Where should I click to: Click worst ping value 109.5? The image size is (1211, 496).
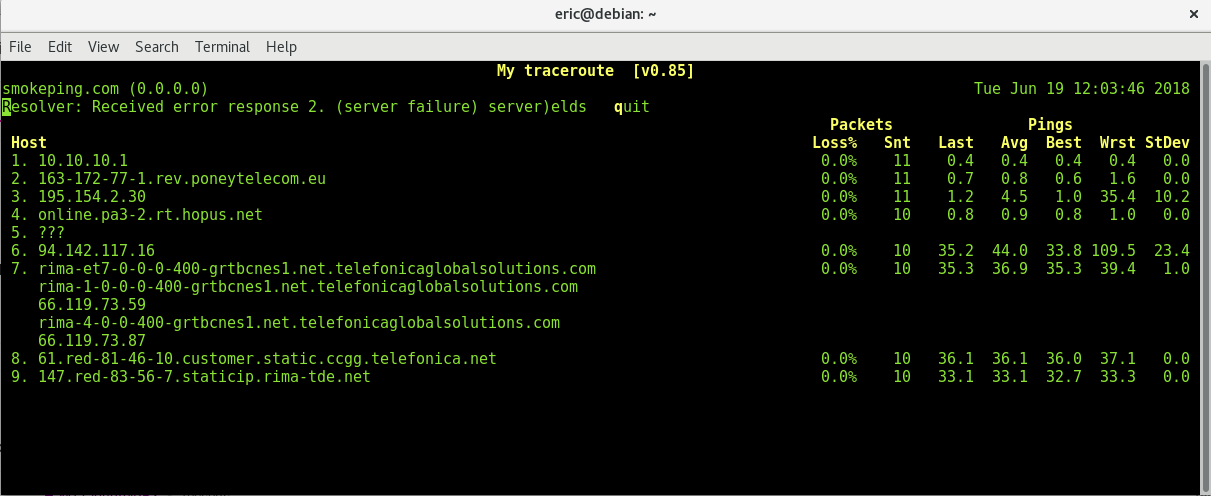(1113, 251)
